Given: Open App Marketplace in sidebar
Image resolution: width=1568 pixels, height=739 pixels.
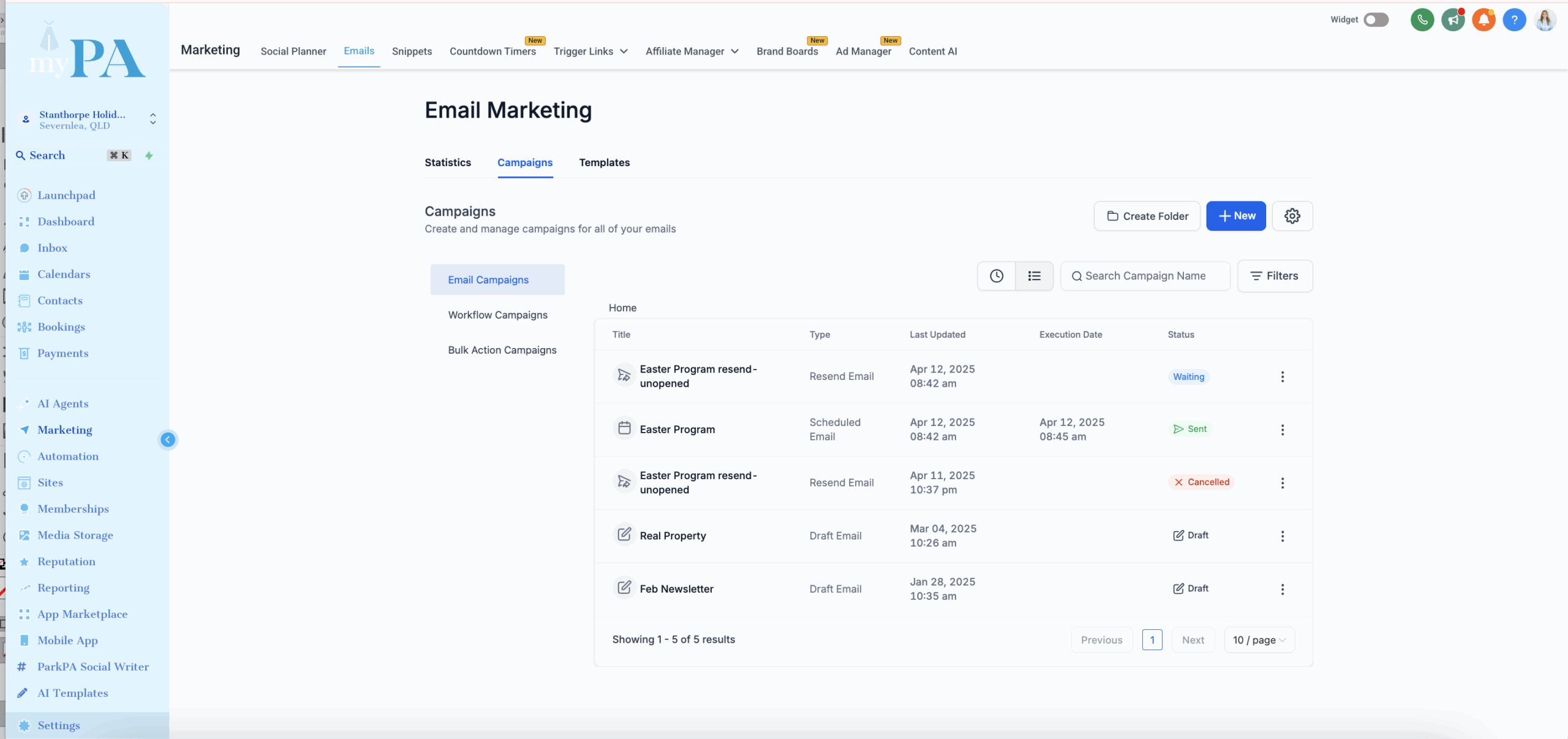Looking at the screenshot, I should coord(82,614).
